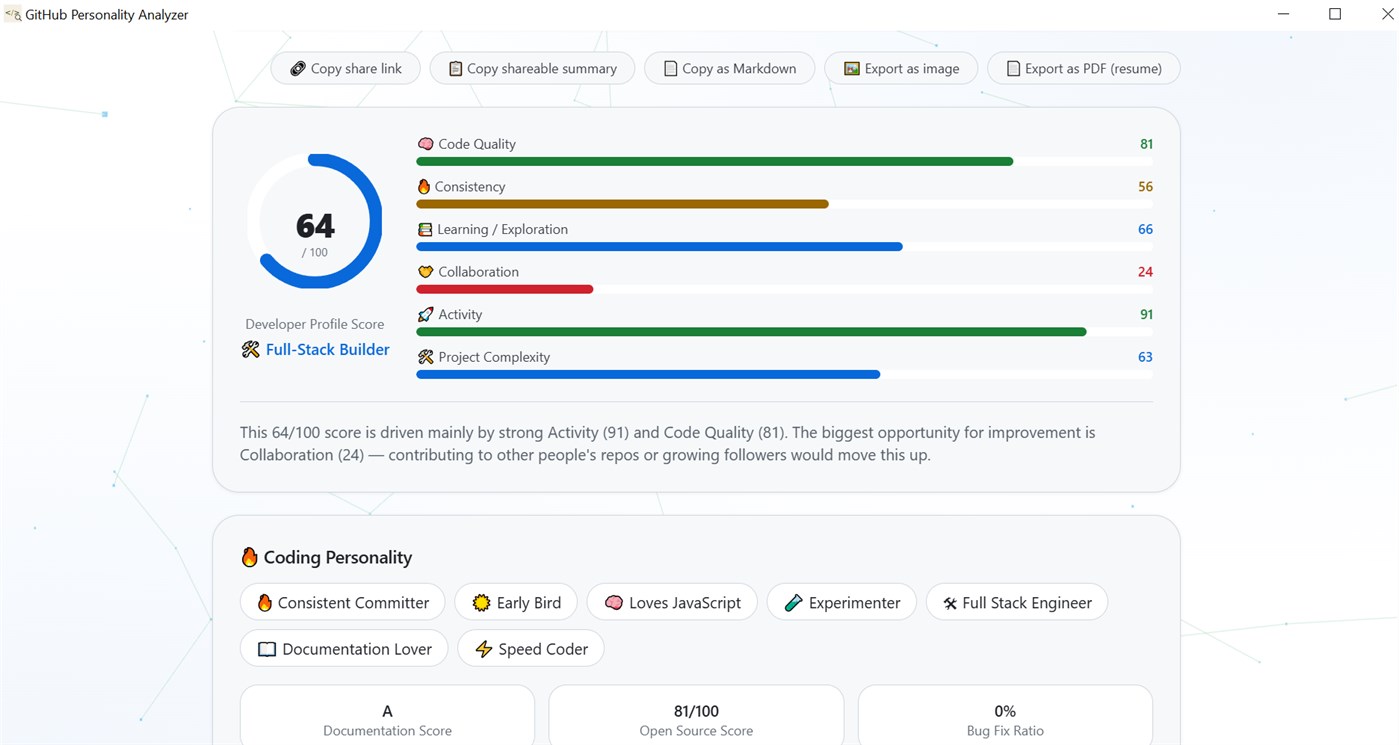The width and height of the screenshot is (1399, 745).
Task: Select the Full Stack Engineer badge
Action: 1017,603
